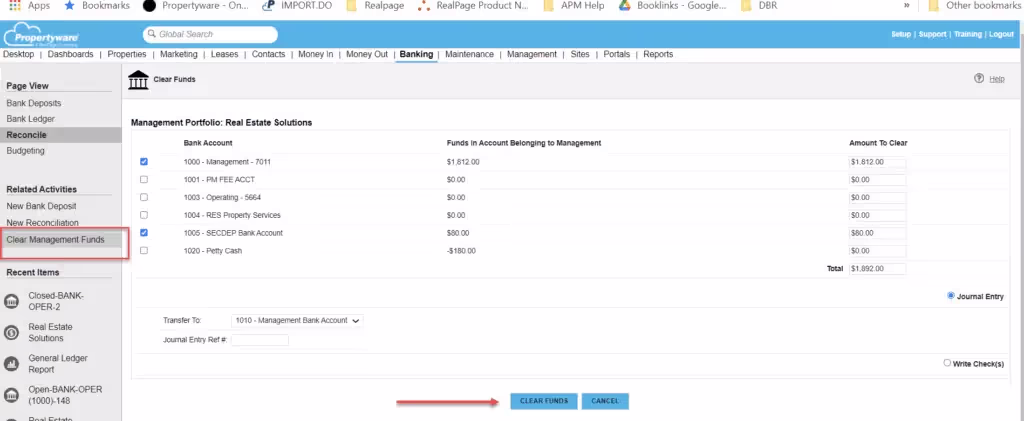Click the Journal Entry Ref # field

259,340
